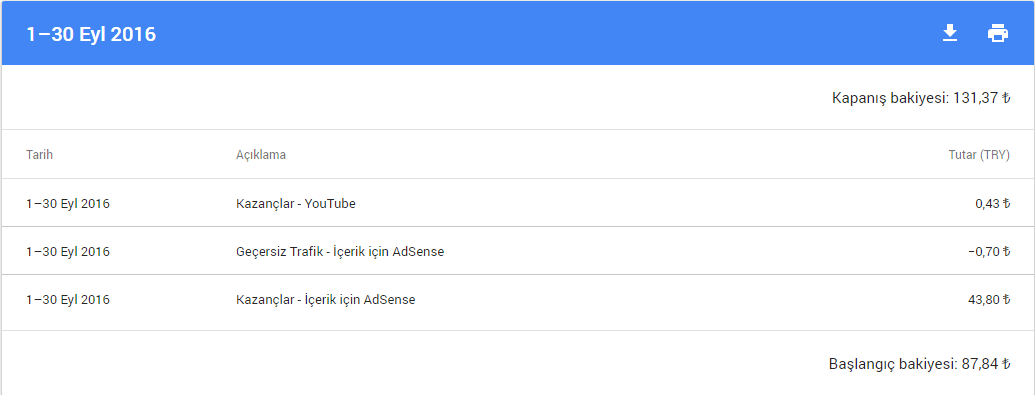Print the 1–30 Eyl 2016 statement
Viewport: 1035px width, 395px height.
(997, 33)
